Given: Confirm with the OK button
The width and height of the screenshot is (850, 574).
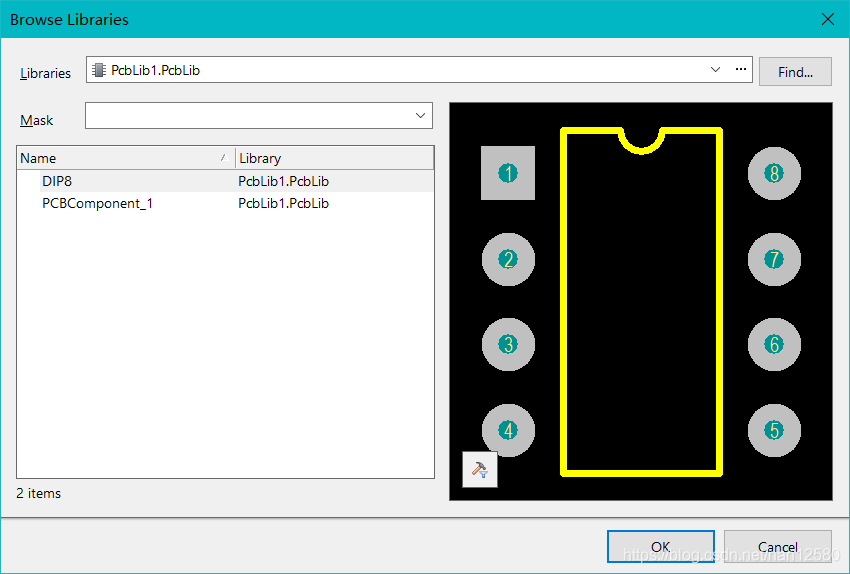Looking at the screenshot, I should (x=660, y=546).
